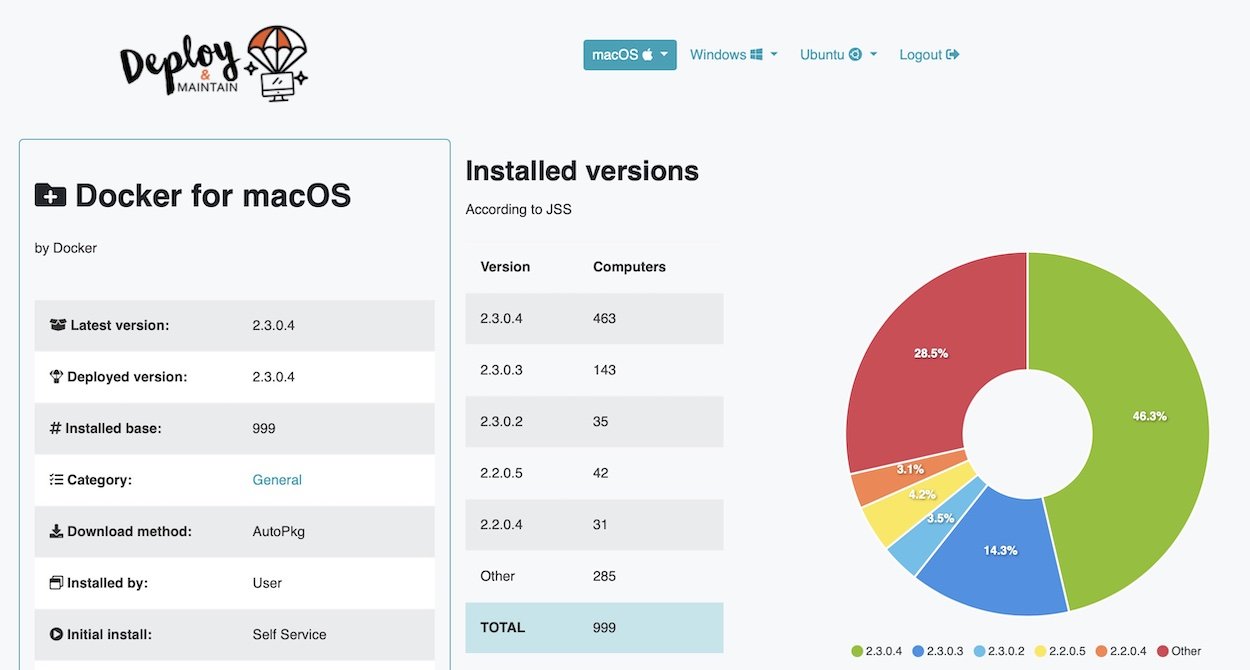Click the Latest version value 2.3.0.4

tap(274, 325)
